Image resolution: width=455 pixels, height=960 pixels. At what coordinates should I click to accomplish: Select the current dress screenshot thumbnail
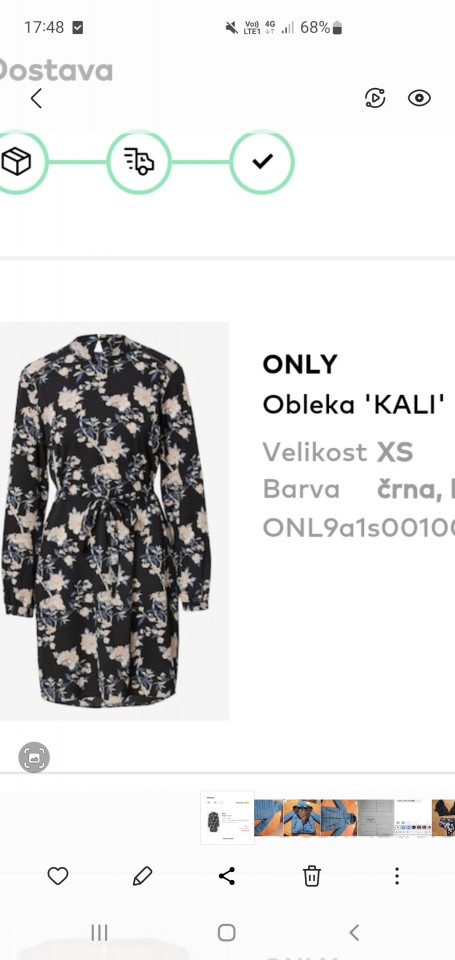click(227, 818)
